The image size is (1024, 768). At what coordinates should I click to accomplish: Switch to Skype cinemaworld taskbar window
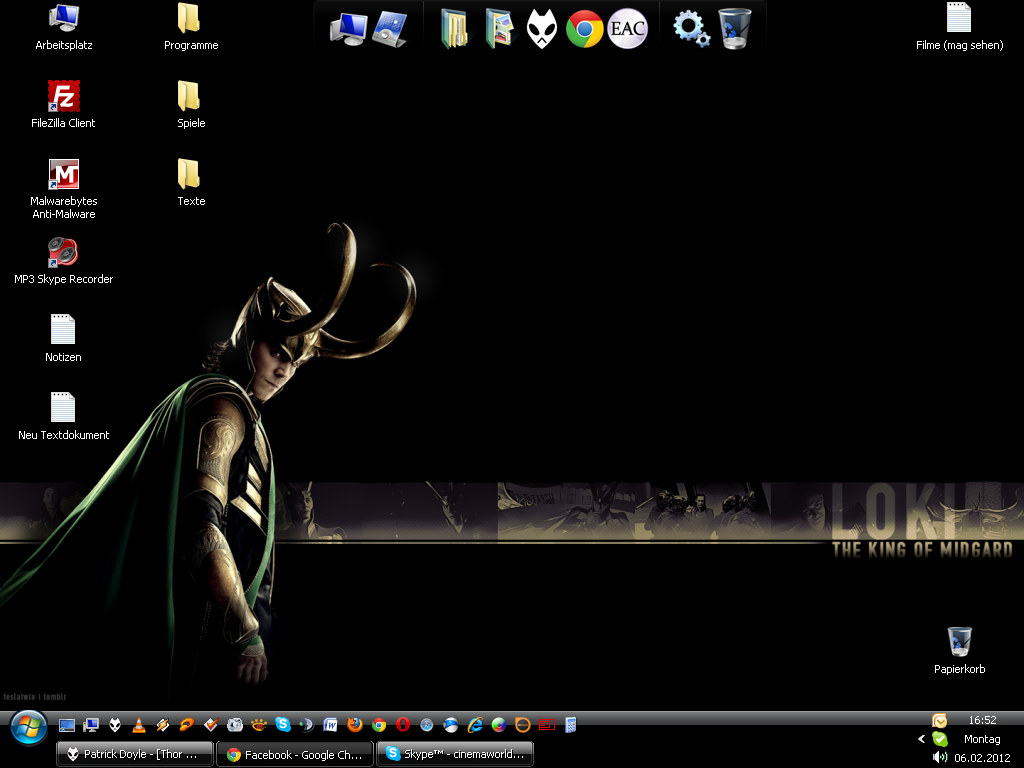(455, 754)
